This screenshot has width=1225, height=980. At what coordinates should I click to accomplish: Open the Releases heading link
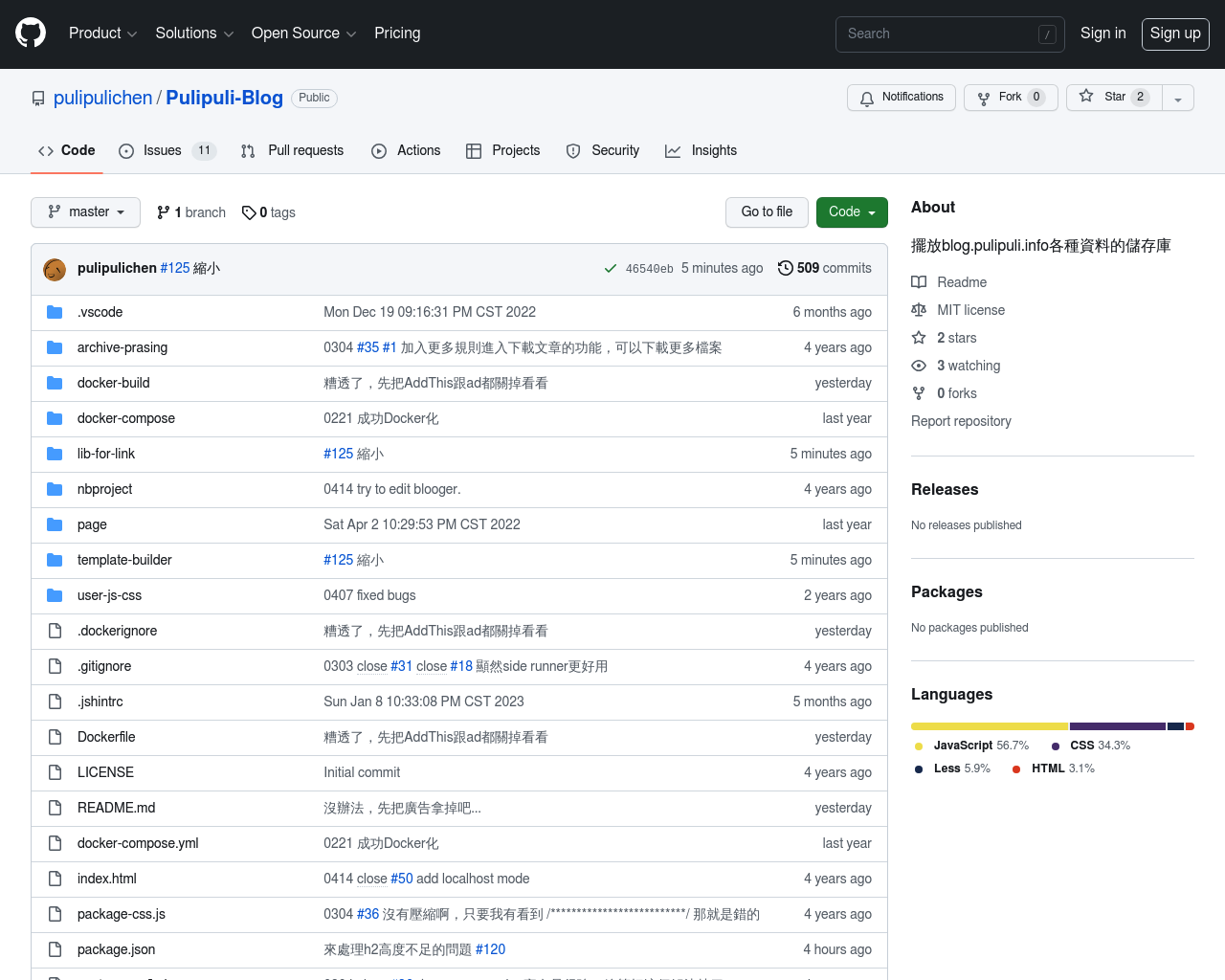(945, 489)
